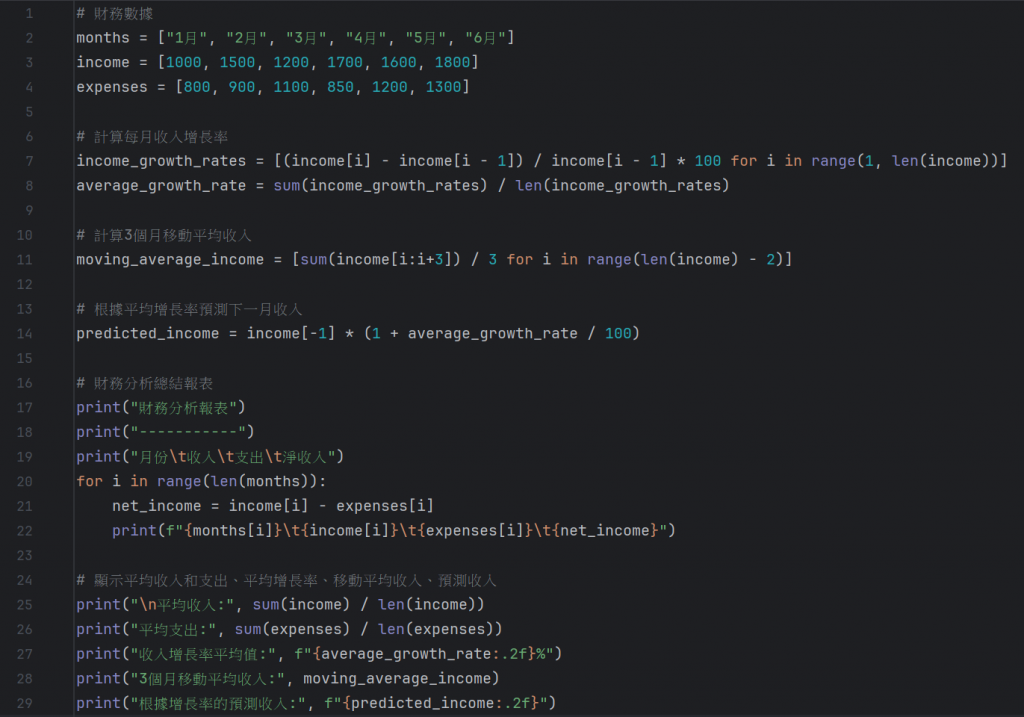Viewport: 1024px width, 717px height.
Task: Click the value 1800 in income list
Action: [x=453, y=63]
